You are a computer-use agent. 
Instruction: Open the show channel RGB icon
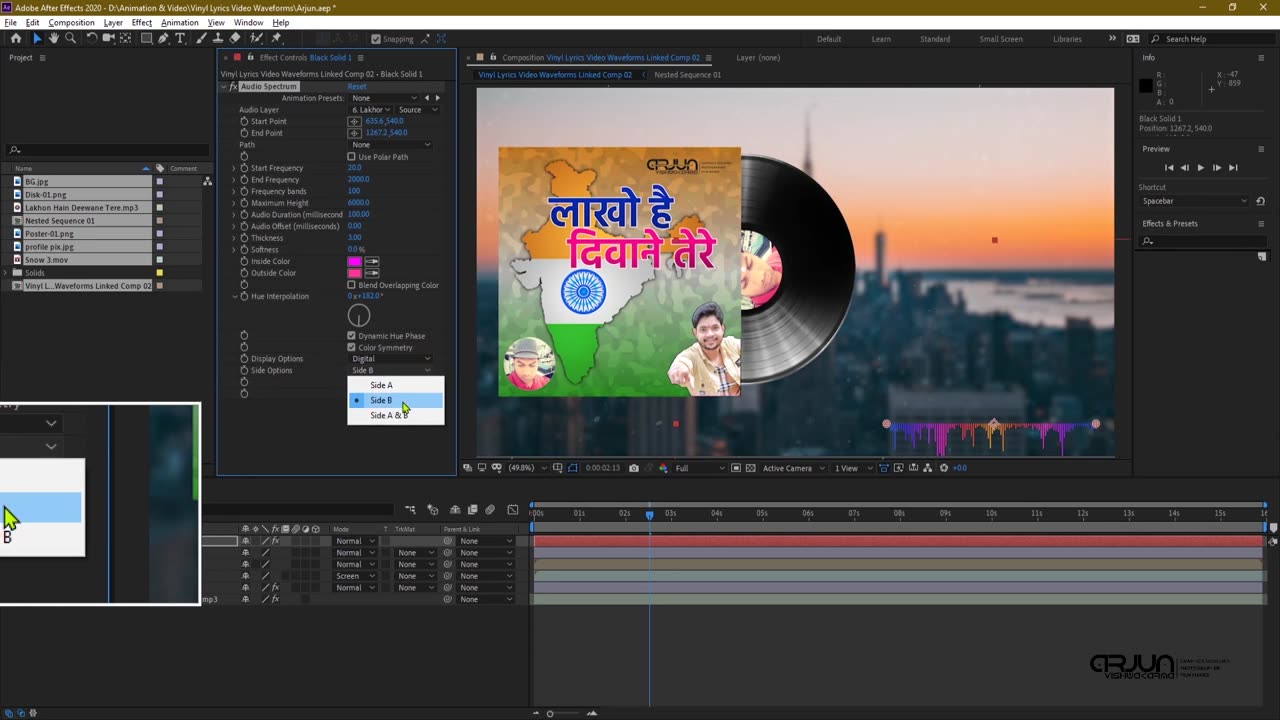[663, 468]
